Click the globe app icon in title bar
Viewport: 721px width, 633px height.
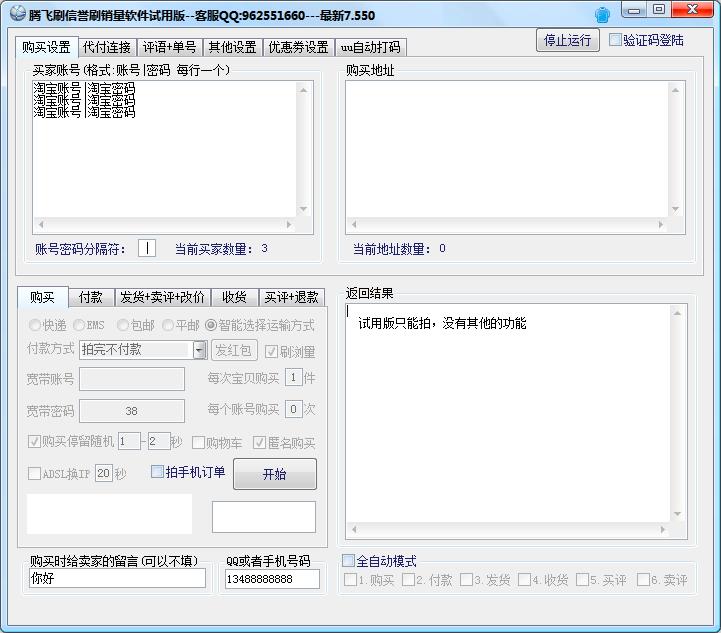pyautogui.click(x=17, y=13)
